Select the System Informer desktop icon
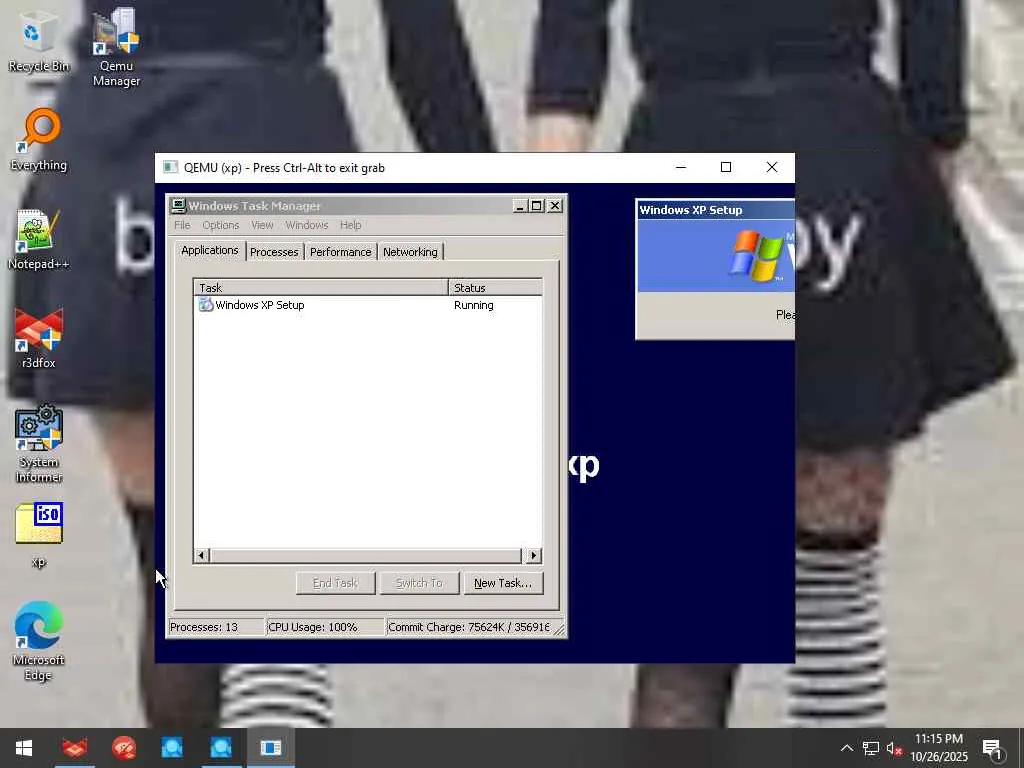The width and height of the screenshot is (1024, 768). tap(39, 444)
